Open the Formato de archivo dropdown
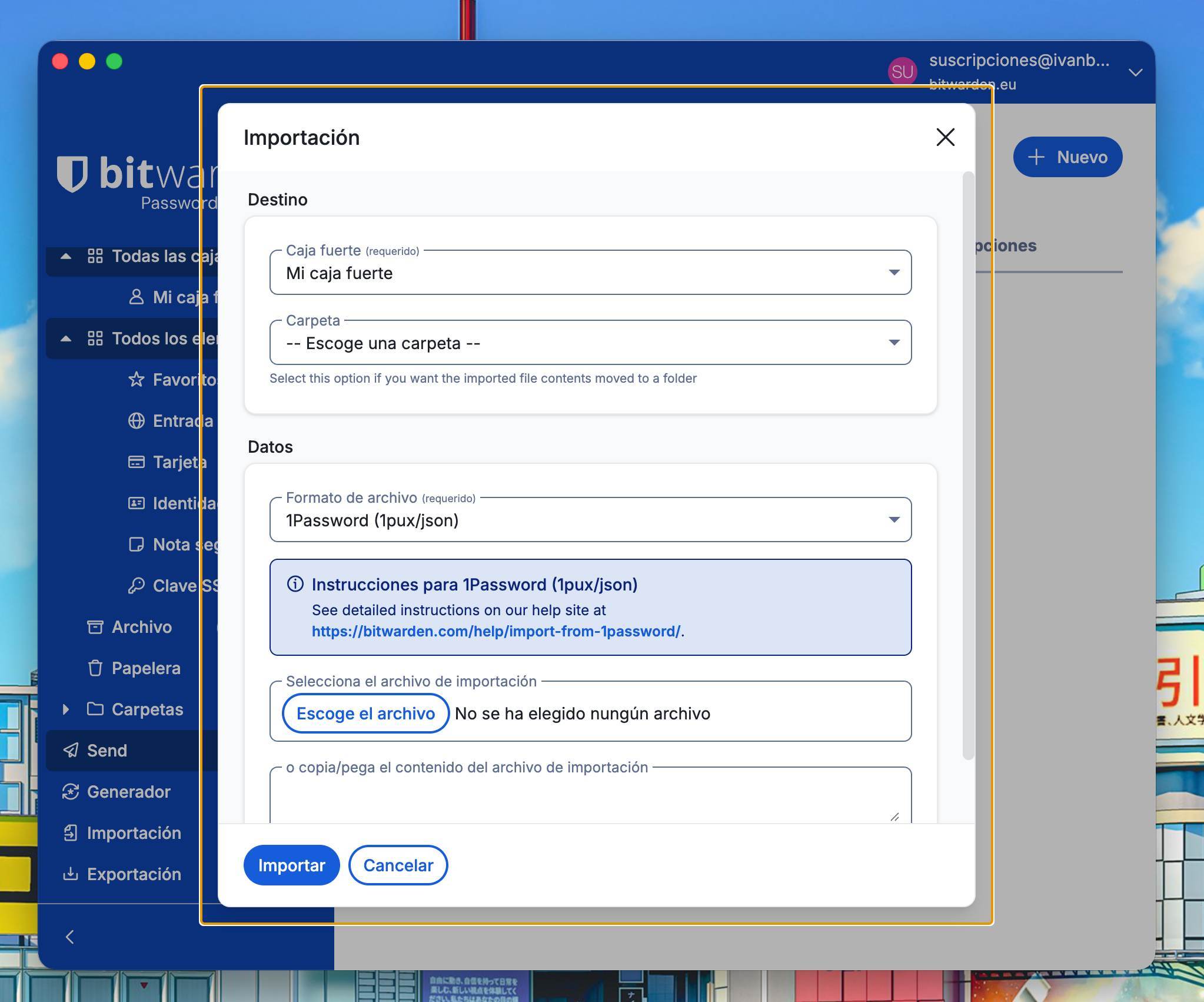Screen dimensions: 1204x1002 (590, 520)
